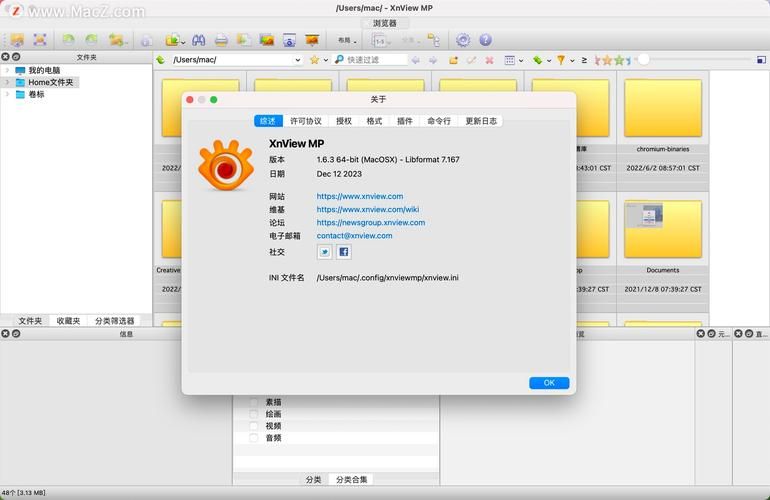The image size is (770, 500).
Task: Click the Full screen toolbar icon
Action: (40, 40)
